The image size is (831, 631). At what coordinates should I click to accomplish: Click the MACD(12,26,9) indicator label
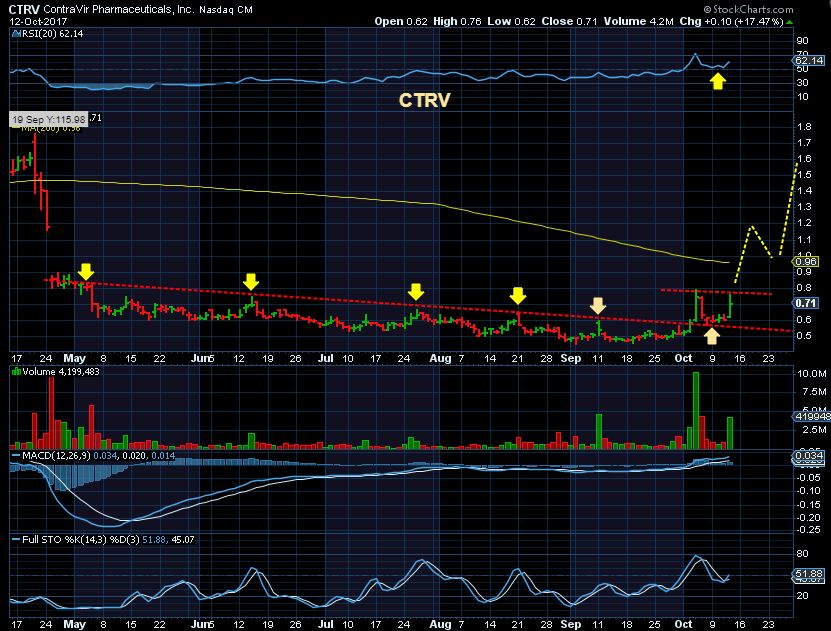(57, 456)
